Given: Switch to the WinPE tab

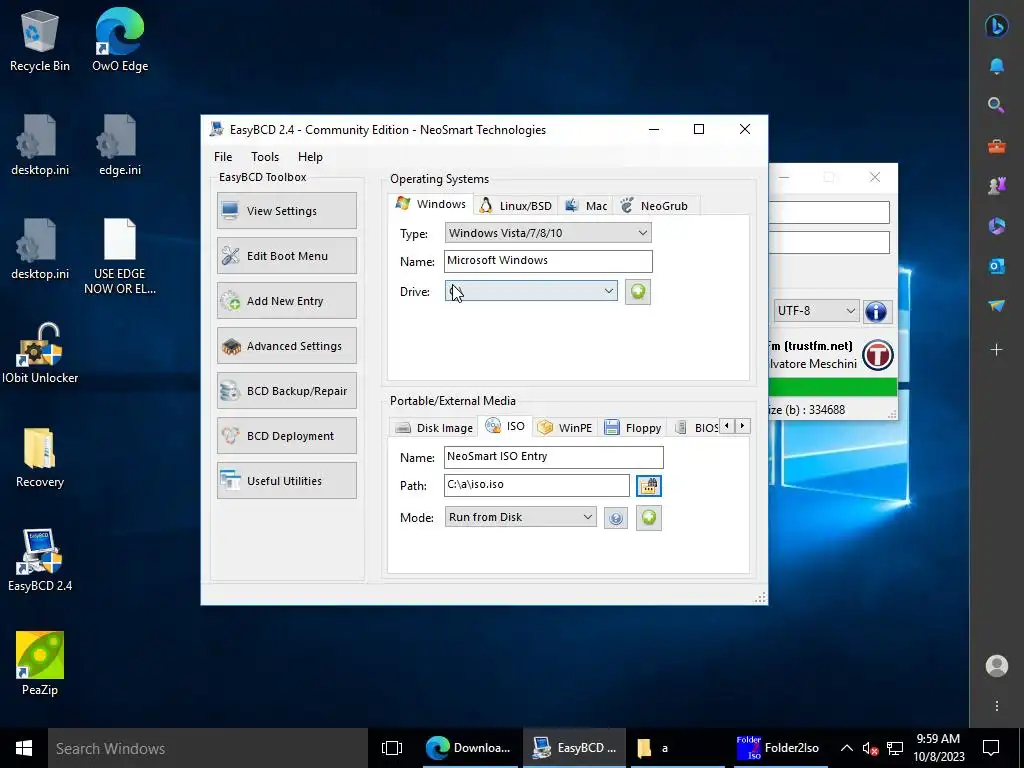Looking at the screenshot, I should [x=566, y=428].
